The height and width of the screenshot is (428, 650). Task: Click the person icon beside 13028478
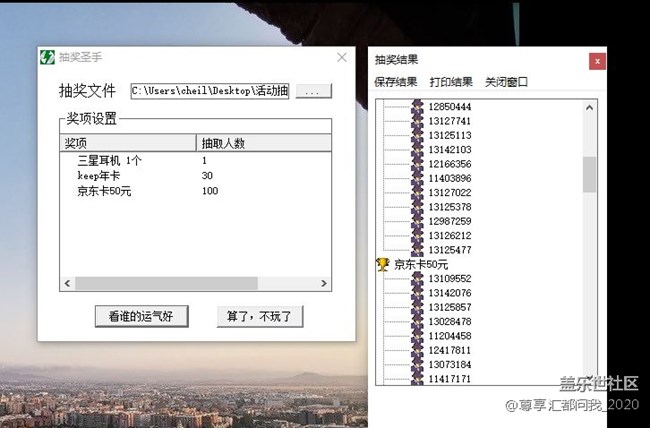pos(417,321)
